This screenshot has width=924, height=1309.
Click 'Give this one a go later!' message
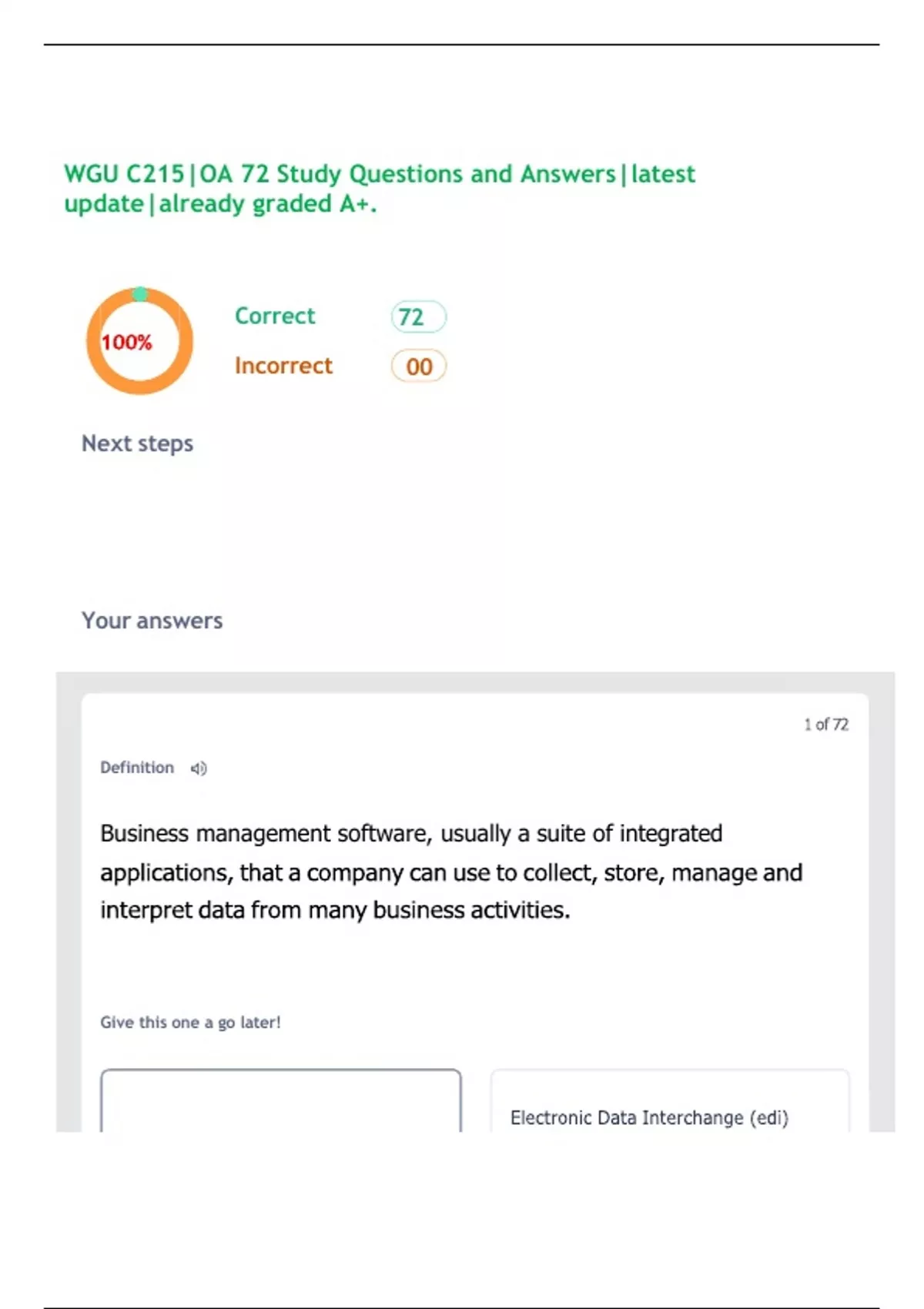pyautogui.click(x=190, y=1023)
